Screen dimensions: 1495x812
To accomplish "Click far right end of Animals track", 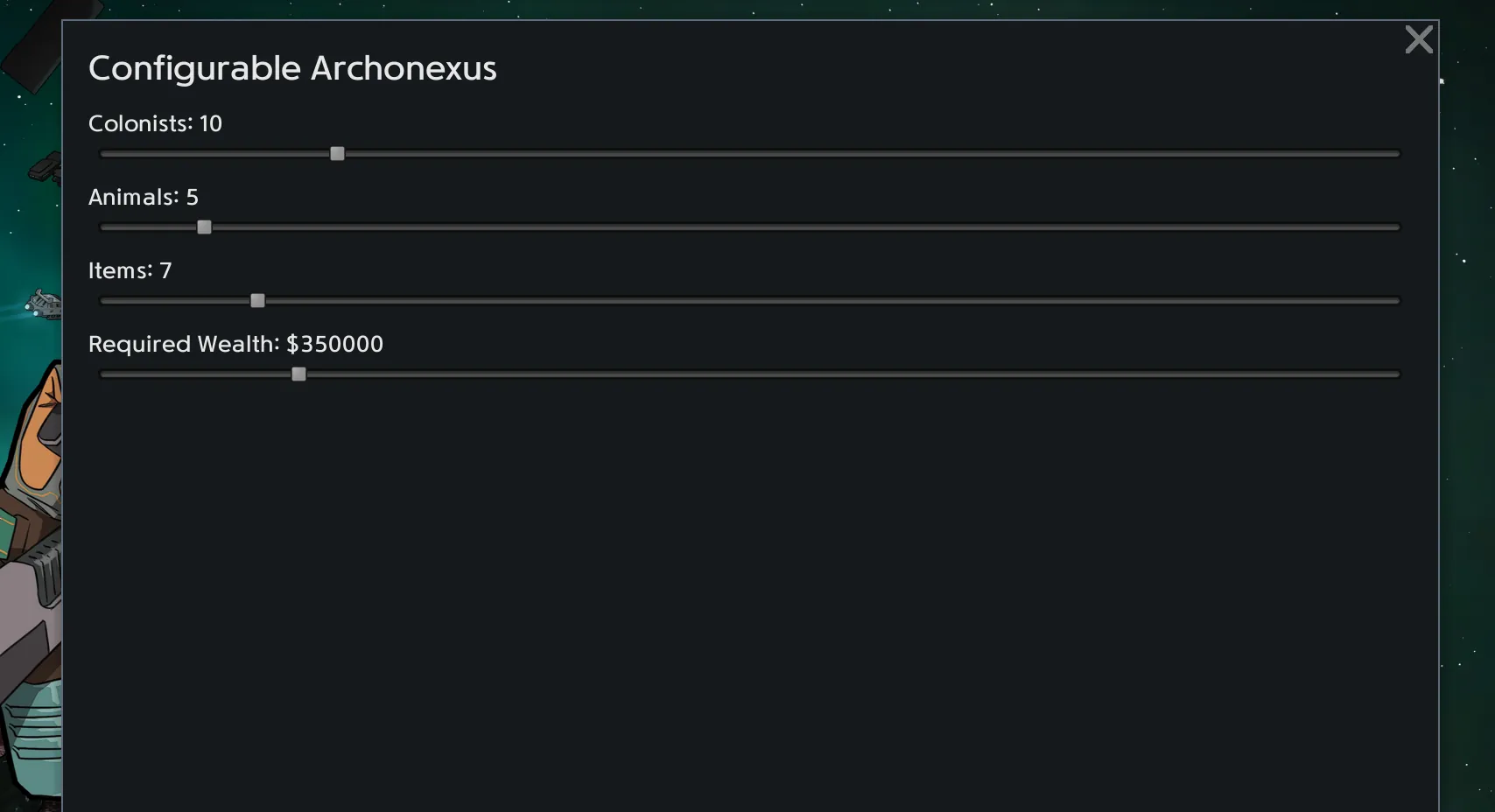I will coord(1397,227).
